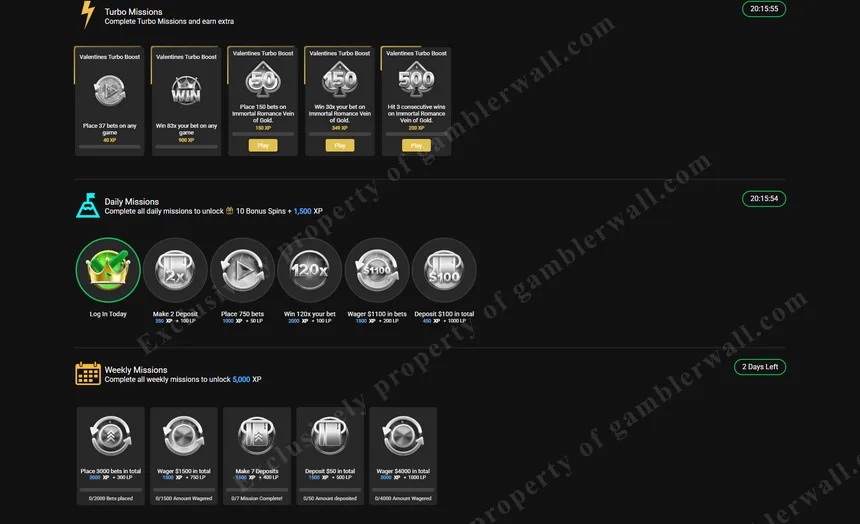
Task: Click the 'Weekly Missions' heading
Action: [136, 370]
